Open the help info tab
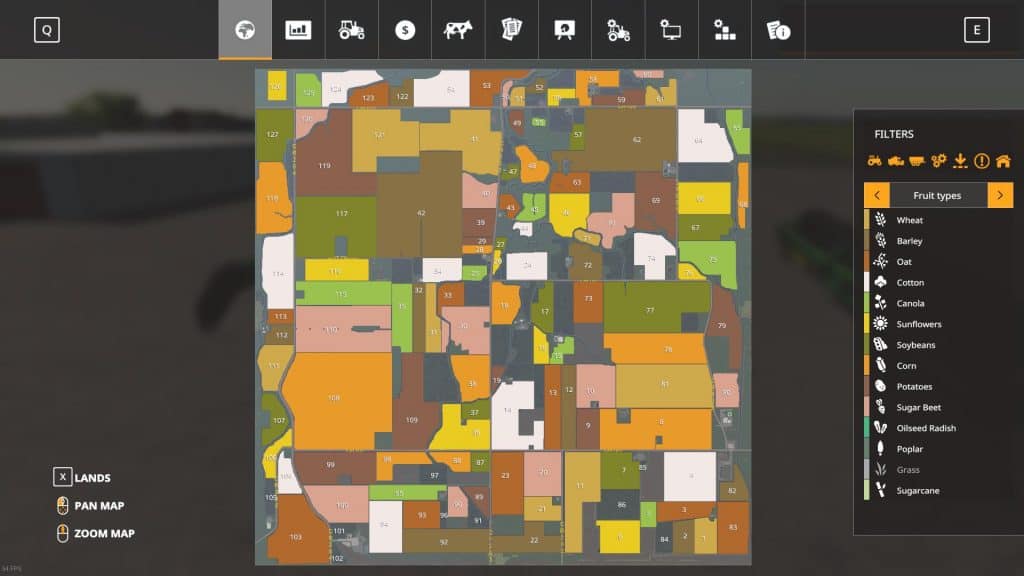Viewport: 1024px width, 576px height. point(778,30)
